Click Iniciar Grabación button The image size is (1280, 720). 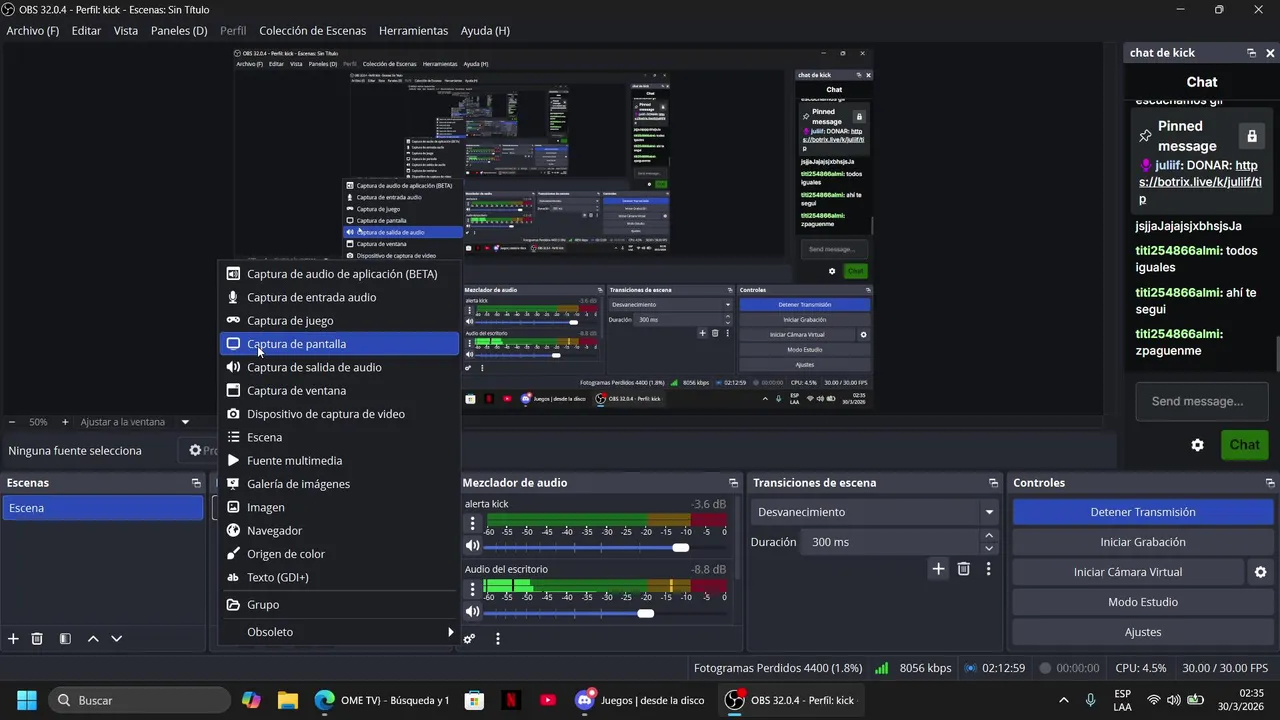pyautogui.click(x=1142, y=542)
